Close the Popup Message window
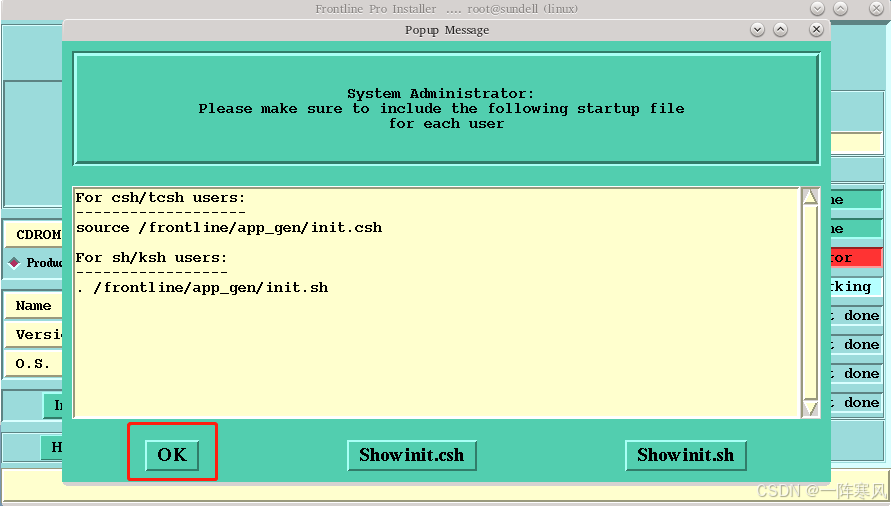891x506 pixels. point(816,30)
